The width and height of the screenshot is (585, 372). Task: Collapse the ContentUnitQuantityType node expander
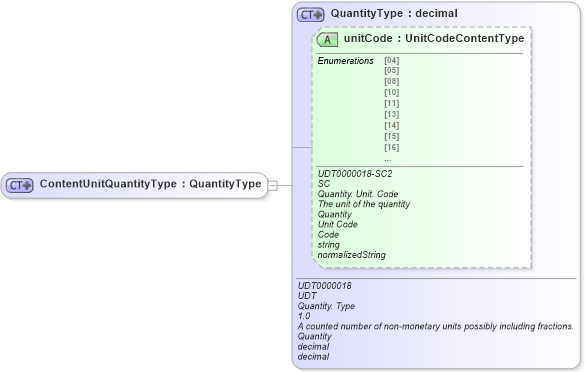(273, 185)
